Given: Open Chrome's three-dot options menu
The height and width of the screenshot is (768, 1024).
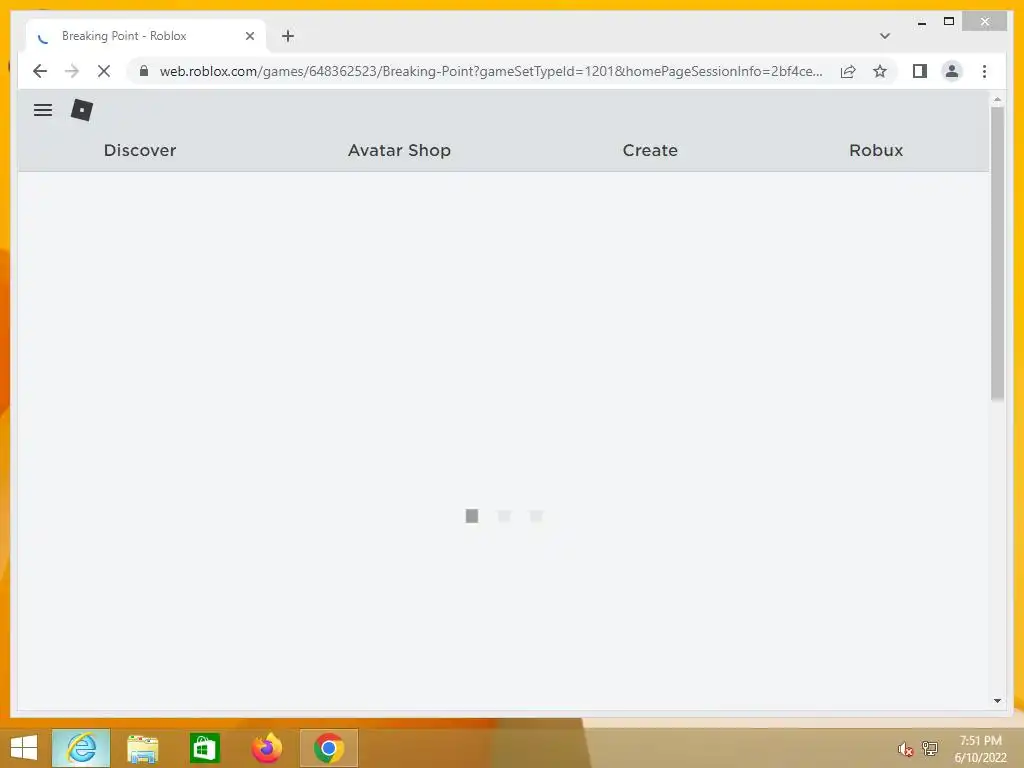Looking at the screenshot, I should [x=984, y=71].
